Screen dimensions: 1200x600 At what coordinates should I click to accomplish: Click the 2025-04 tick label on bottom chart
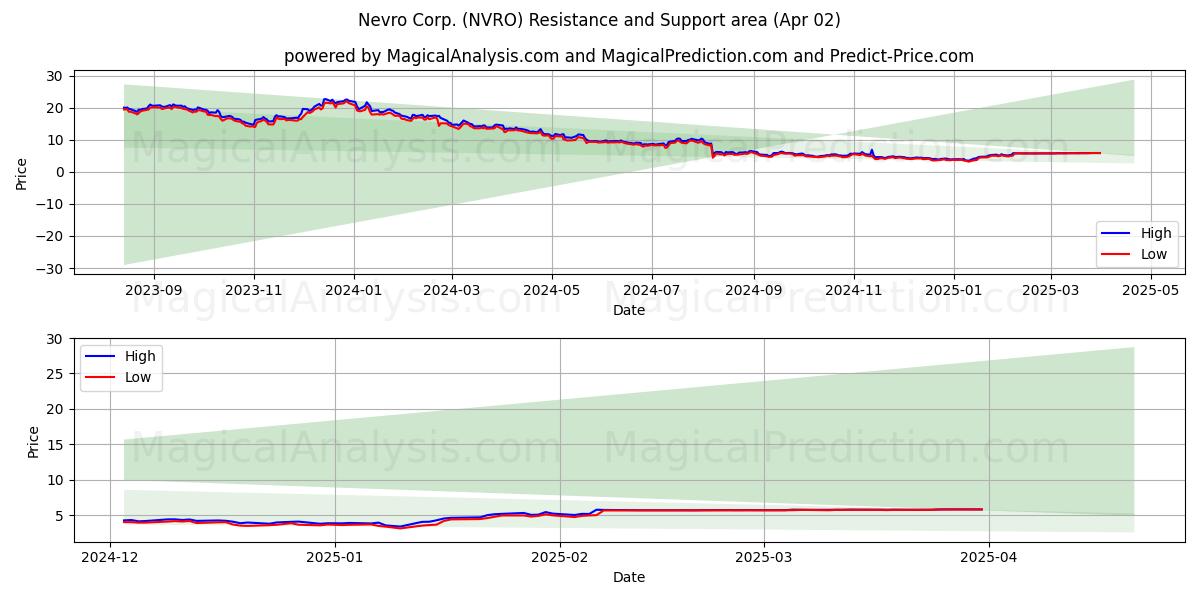(989, 558)
